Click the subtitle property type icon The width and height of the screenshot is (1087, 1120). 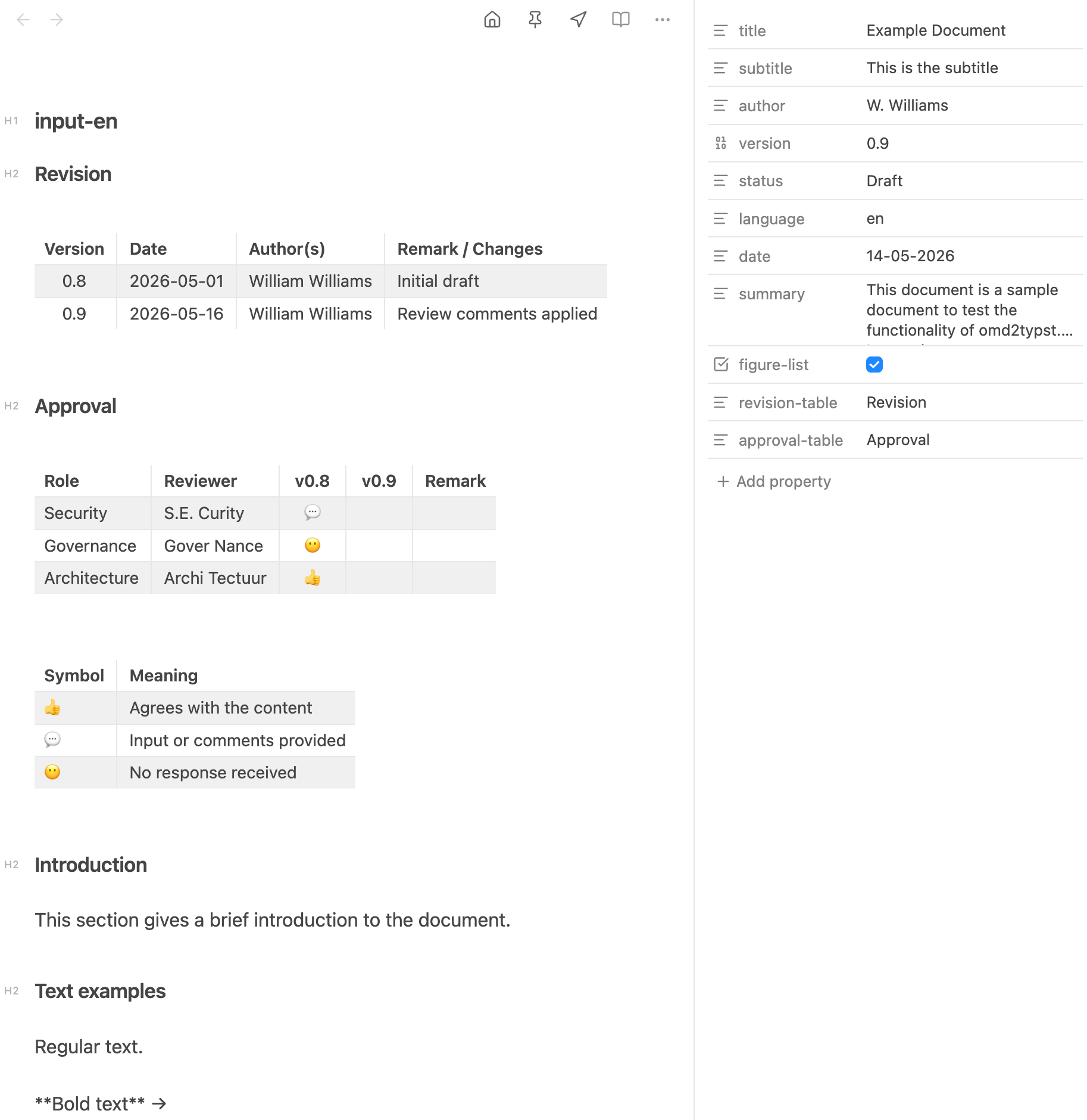720,68
